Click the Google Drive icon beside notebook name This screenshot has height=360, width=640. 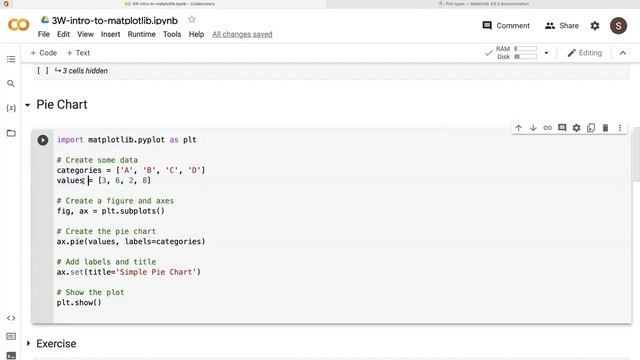44,20
